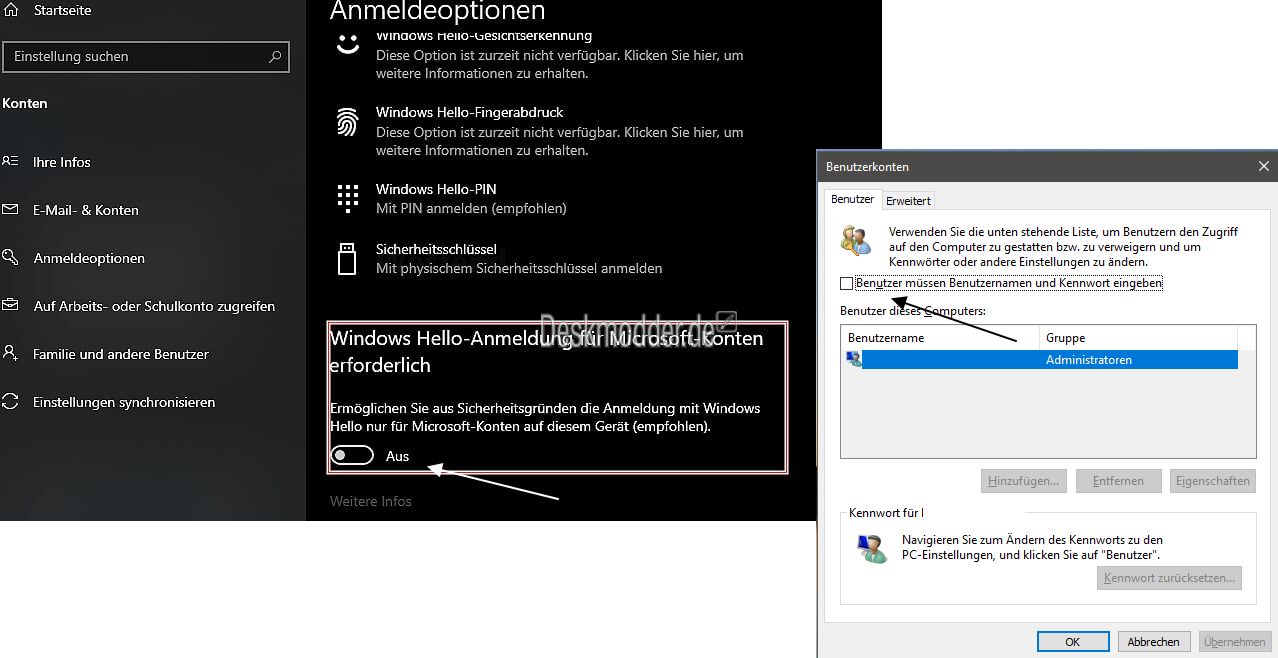Viewport: 1278px width, 658px height.
Task: Click the Anmeldeoptionen key icon in sidebar
Action: [x=10, y=258]
